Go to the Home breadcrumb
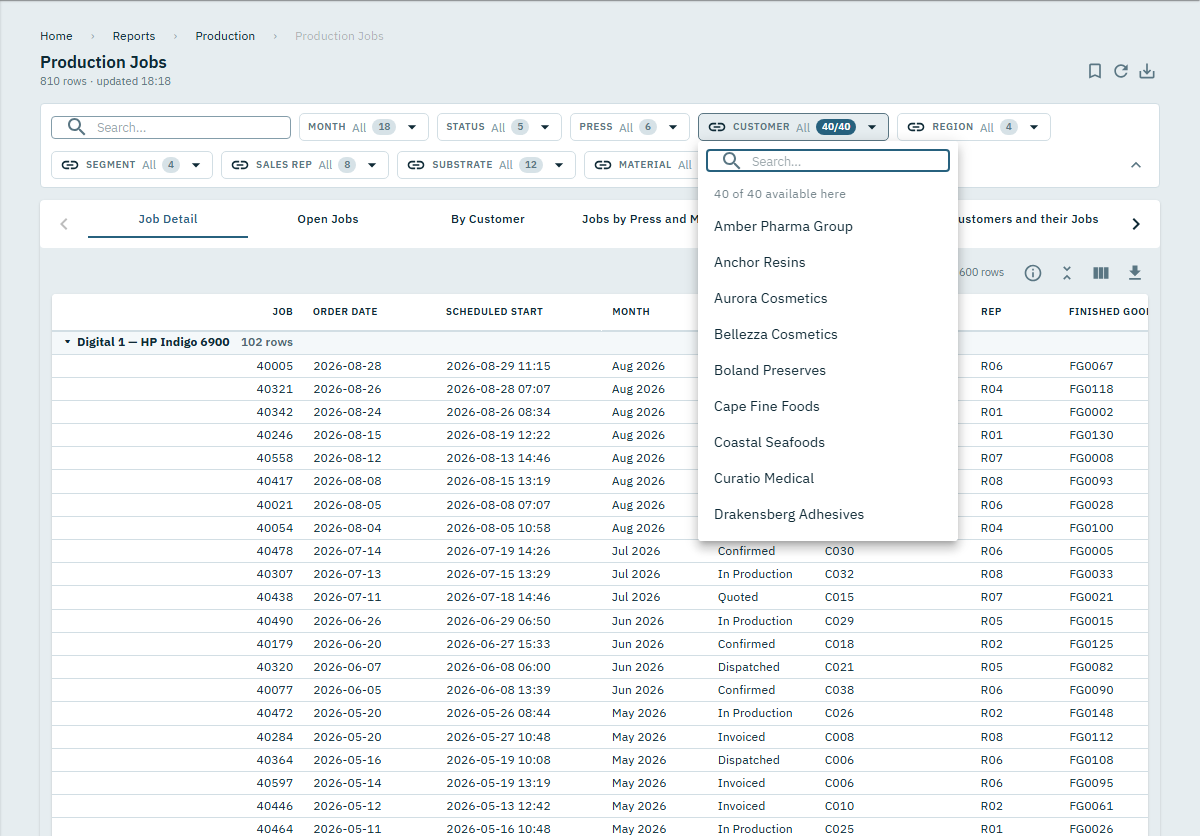Image resolution: width=1200 pixels, height=836 pixels. 56,36
